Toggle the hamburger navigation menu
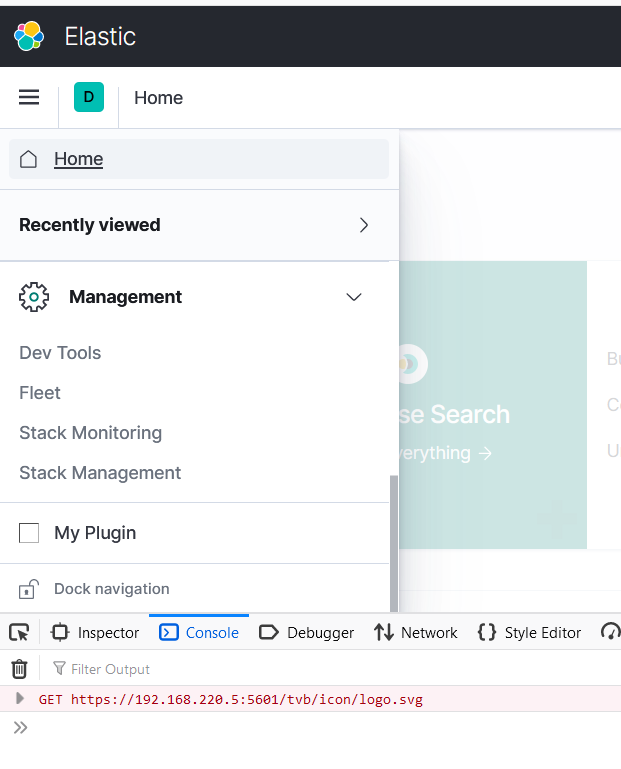 click(29, 97)
